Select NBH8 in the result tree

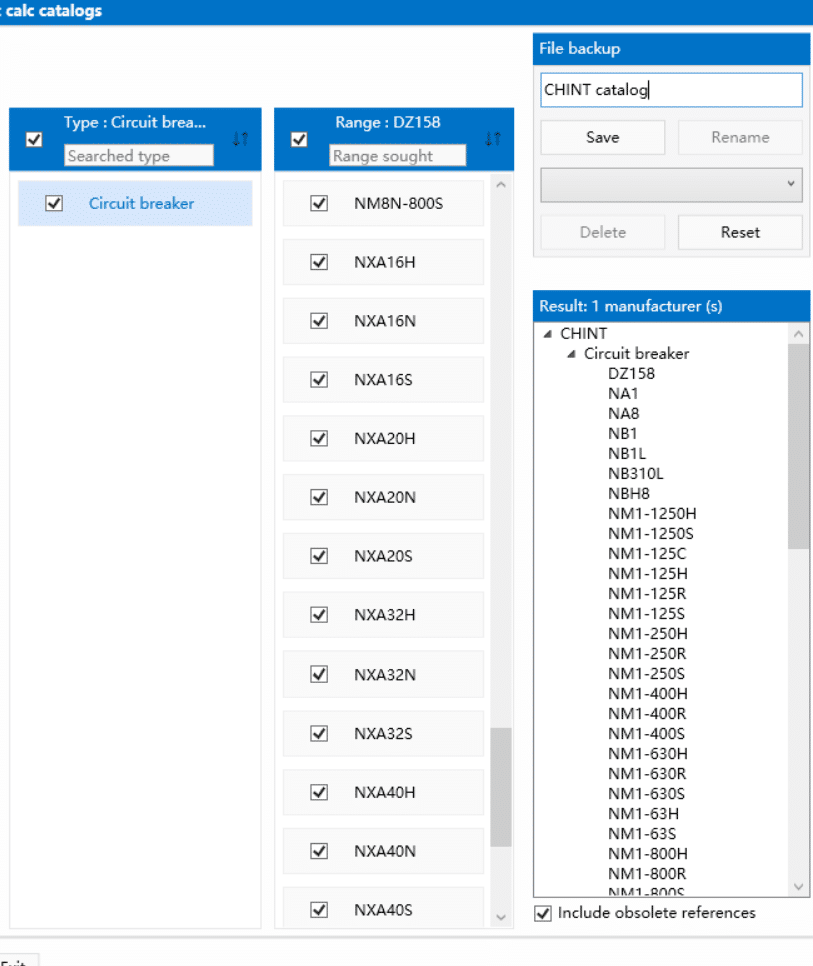629,494
